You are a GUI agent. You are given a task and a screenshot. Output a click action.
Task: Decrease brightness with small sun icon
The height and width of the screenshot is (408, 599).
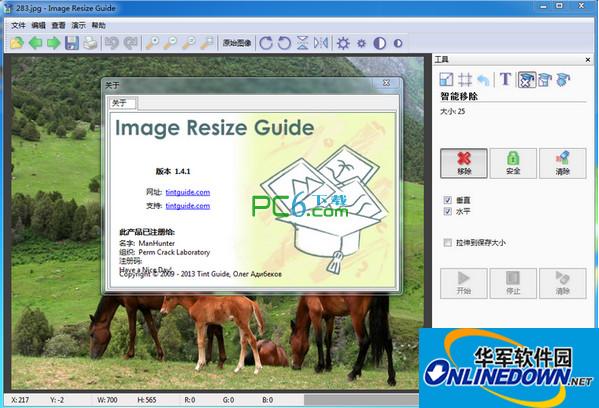[x=361, y=43]
